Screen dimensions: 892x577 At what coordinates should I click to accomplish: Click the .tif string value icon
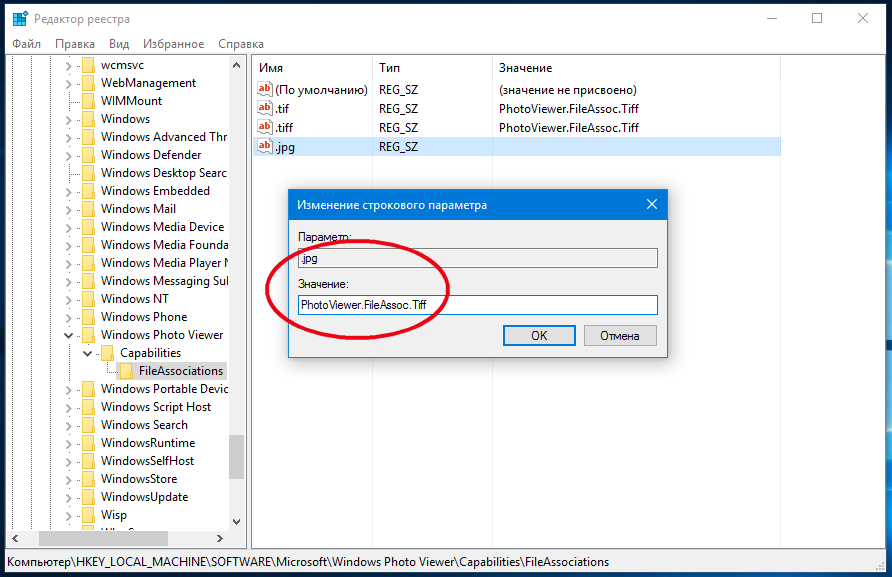[265, 109]
